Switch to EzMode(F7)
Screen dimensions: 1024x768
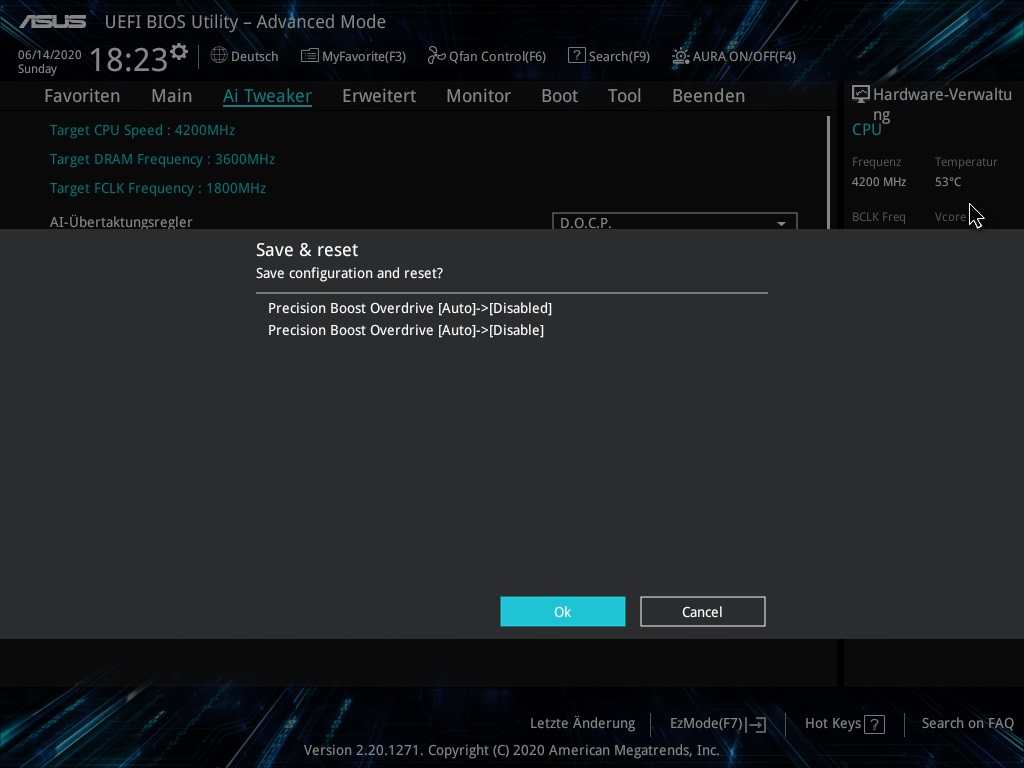(718, 724)
